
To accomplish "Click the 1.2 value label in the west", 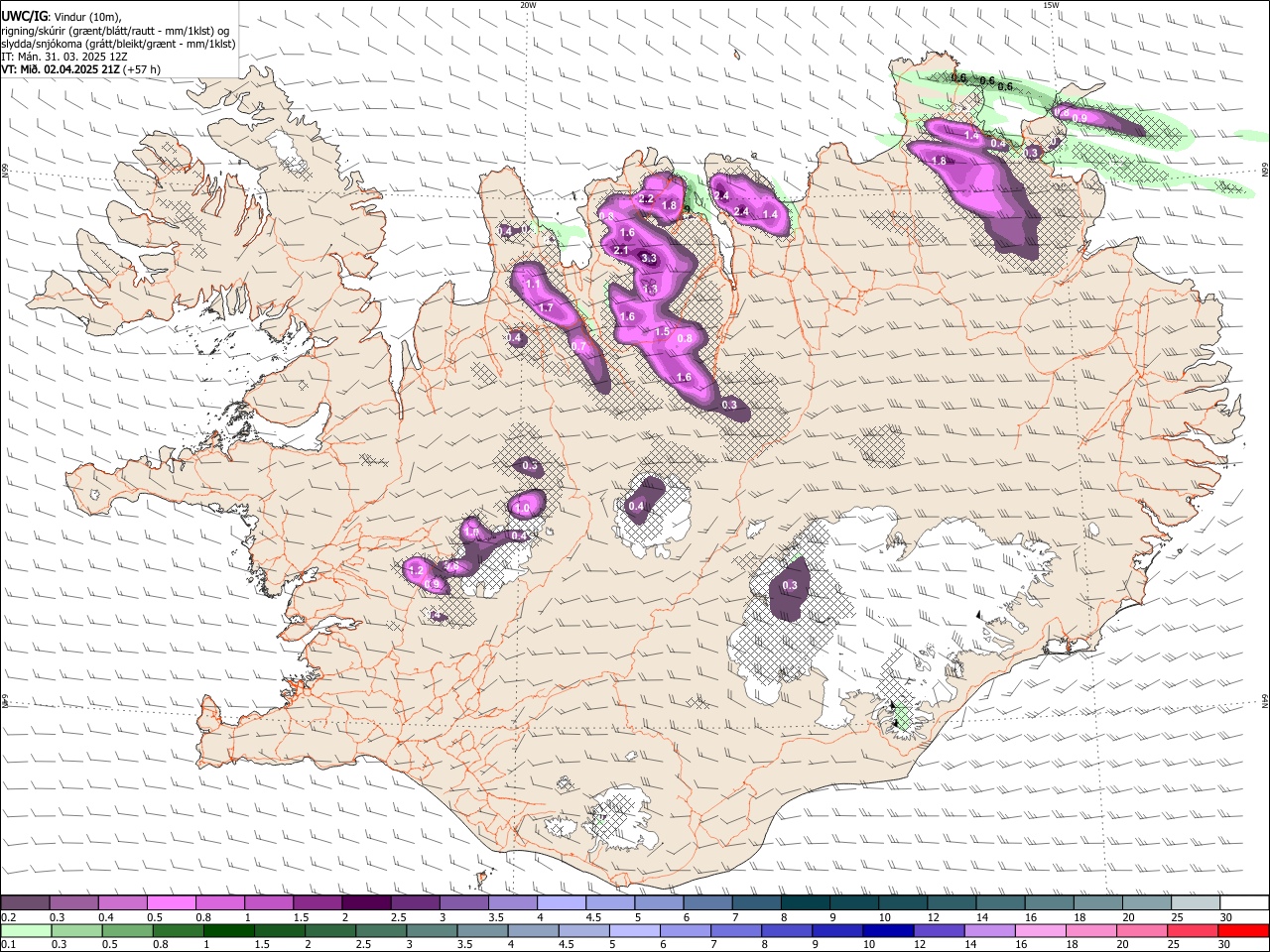I will [x=417, y=571].
